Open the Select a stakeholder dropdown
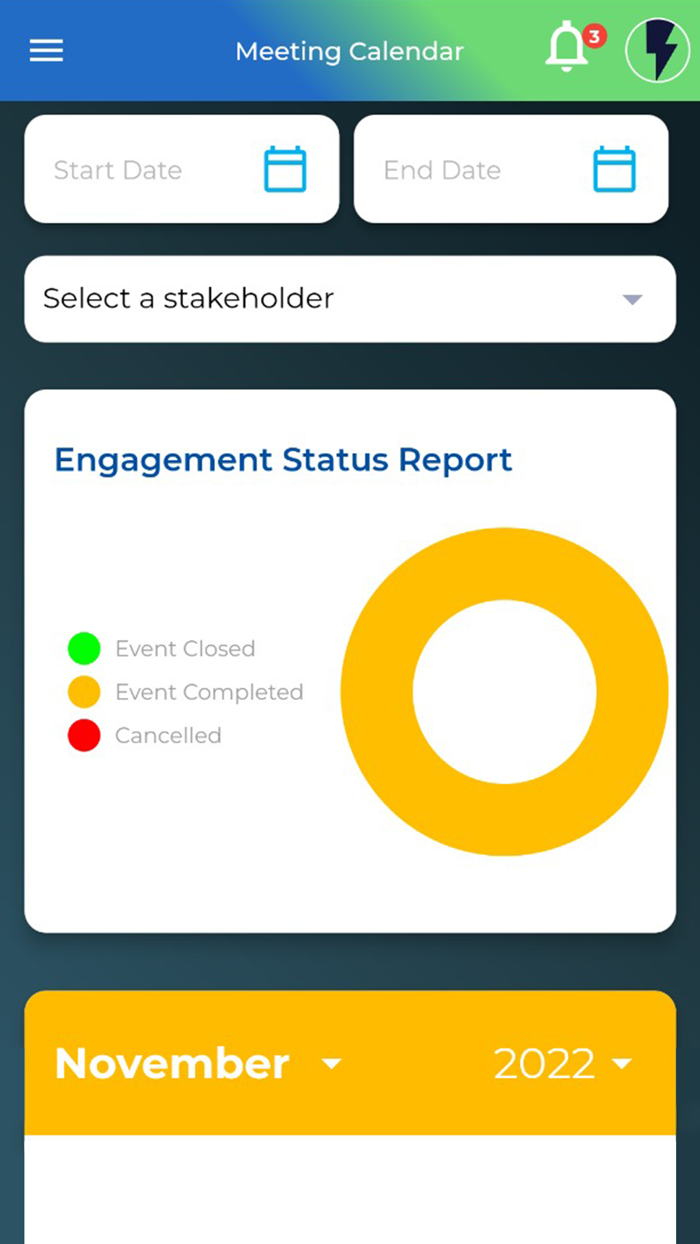The height and width of the screenshot is (1244, 700). click(350, 299)
